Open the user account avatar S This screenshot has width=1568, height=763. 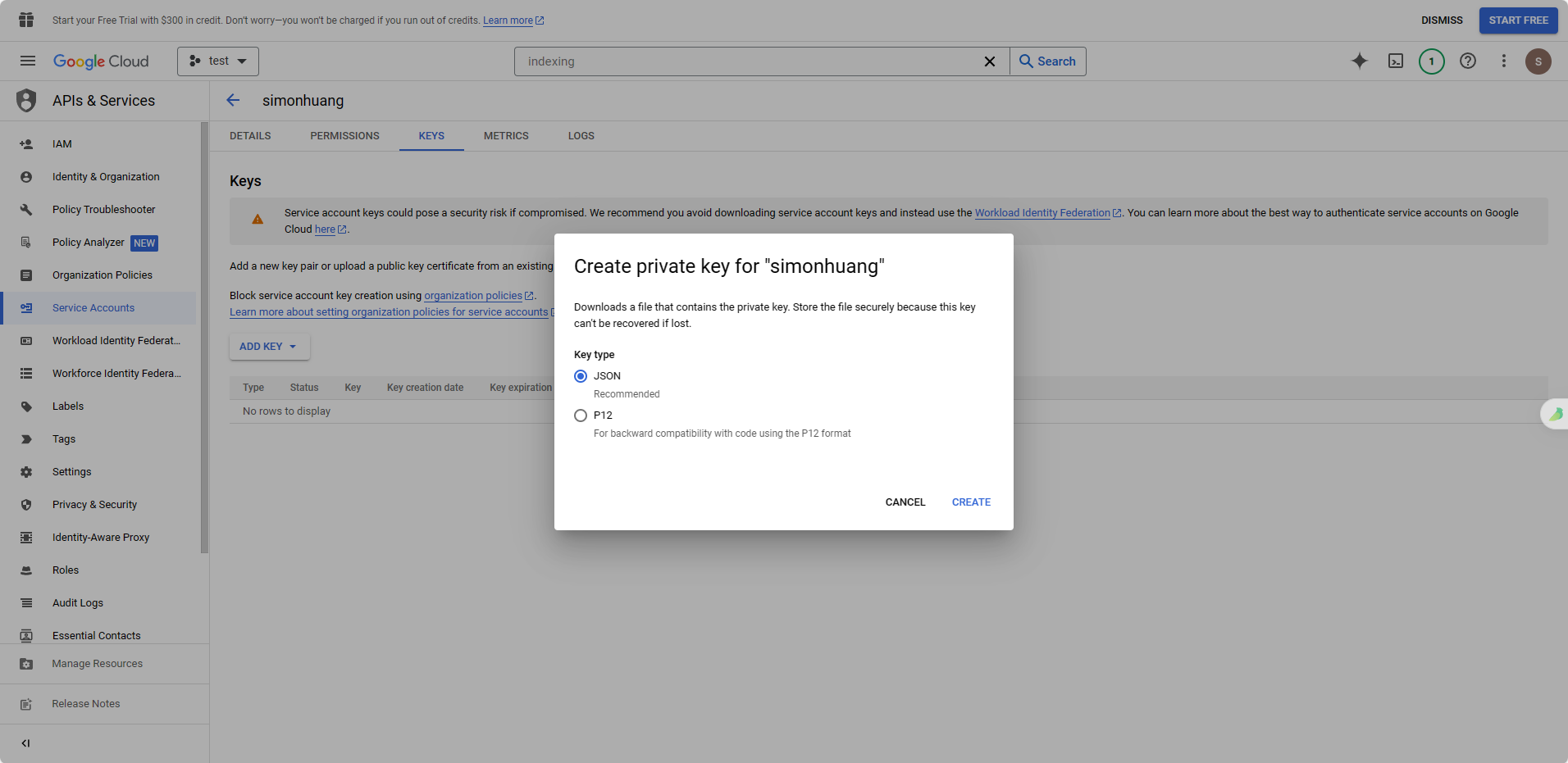pos(1538,61)
